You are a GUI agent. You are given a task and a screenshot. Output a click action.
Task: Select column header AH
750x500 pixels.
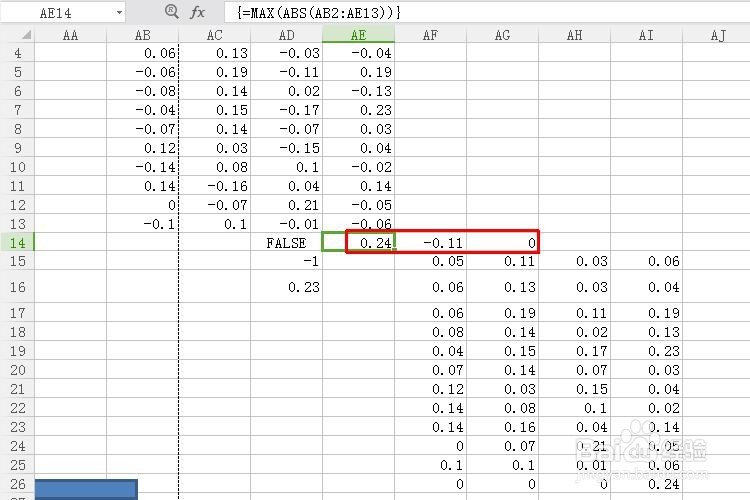point(574,35)
